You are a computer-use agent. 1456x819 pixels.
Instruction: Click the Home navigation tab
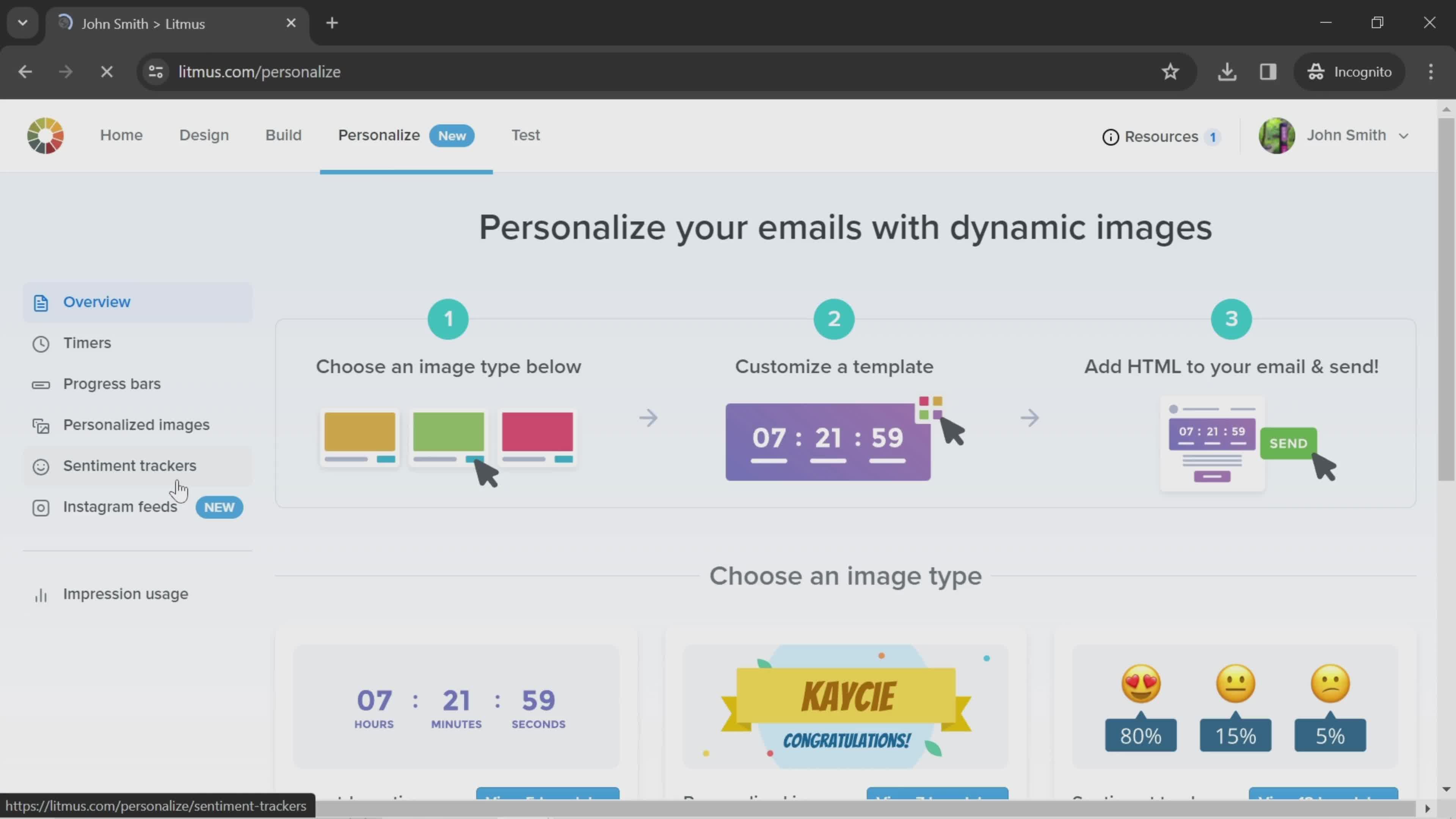(121, 135)
